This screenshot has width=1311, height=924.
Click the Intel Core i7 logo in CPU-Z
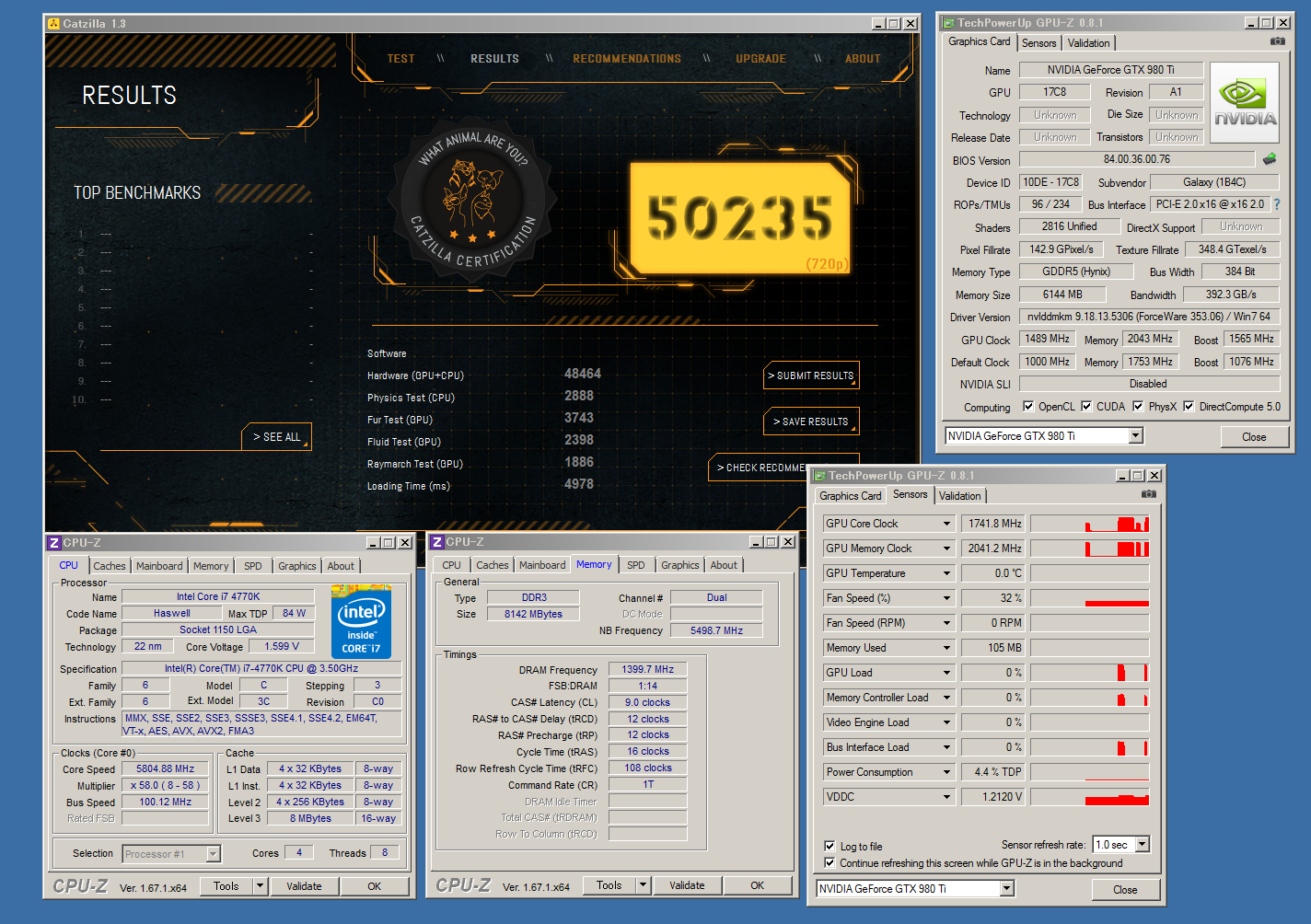click(x=361, y=621)
